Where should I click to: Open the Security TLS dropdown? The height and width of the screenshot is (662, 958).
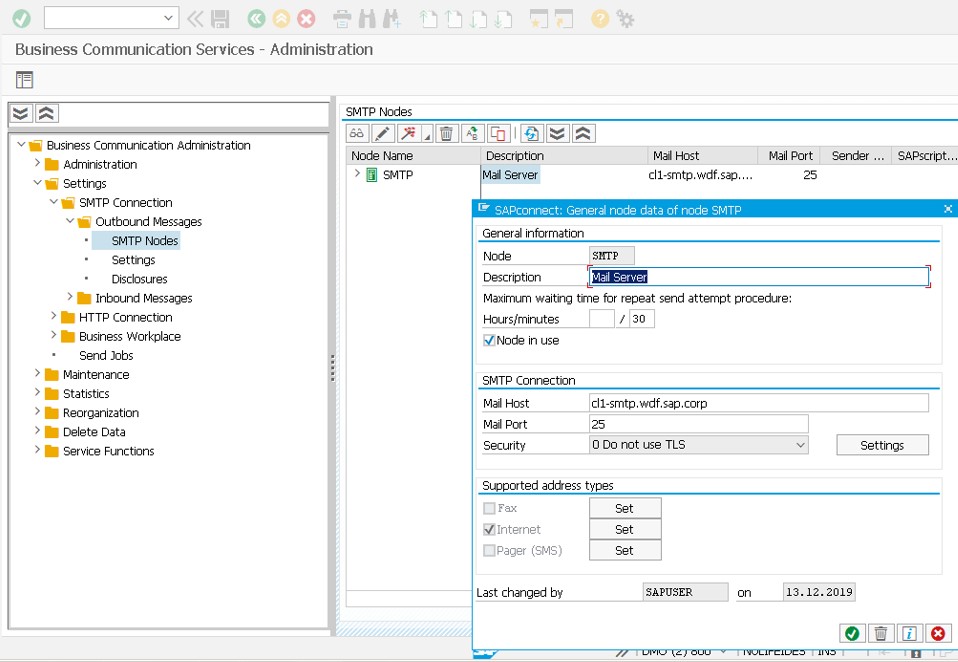pyautogui.click(x=800, y=445)
